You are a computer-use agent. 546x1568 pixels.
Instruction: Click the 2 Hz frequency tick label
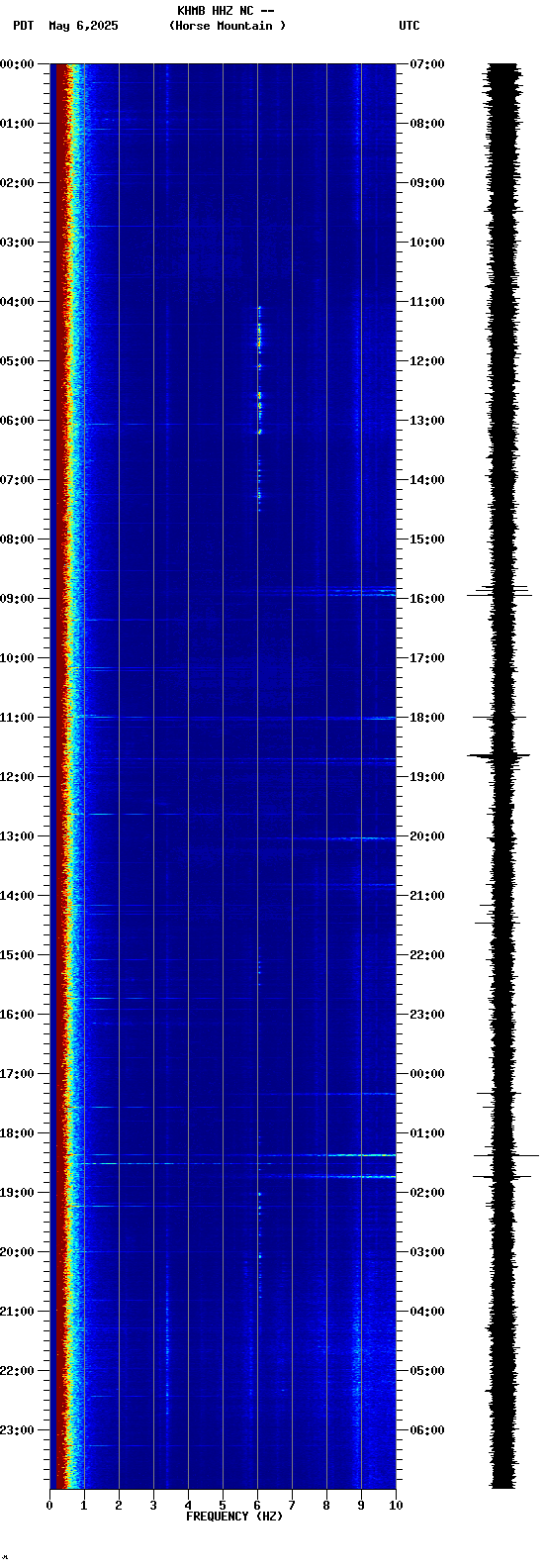click(x=119, y=1506)
